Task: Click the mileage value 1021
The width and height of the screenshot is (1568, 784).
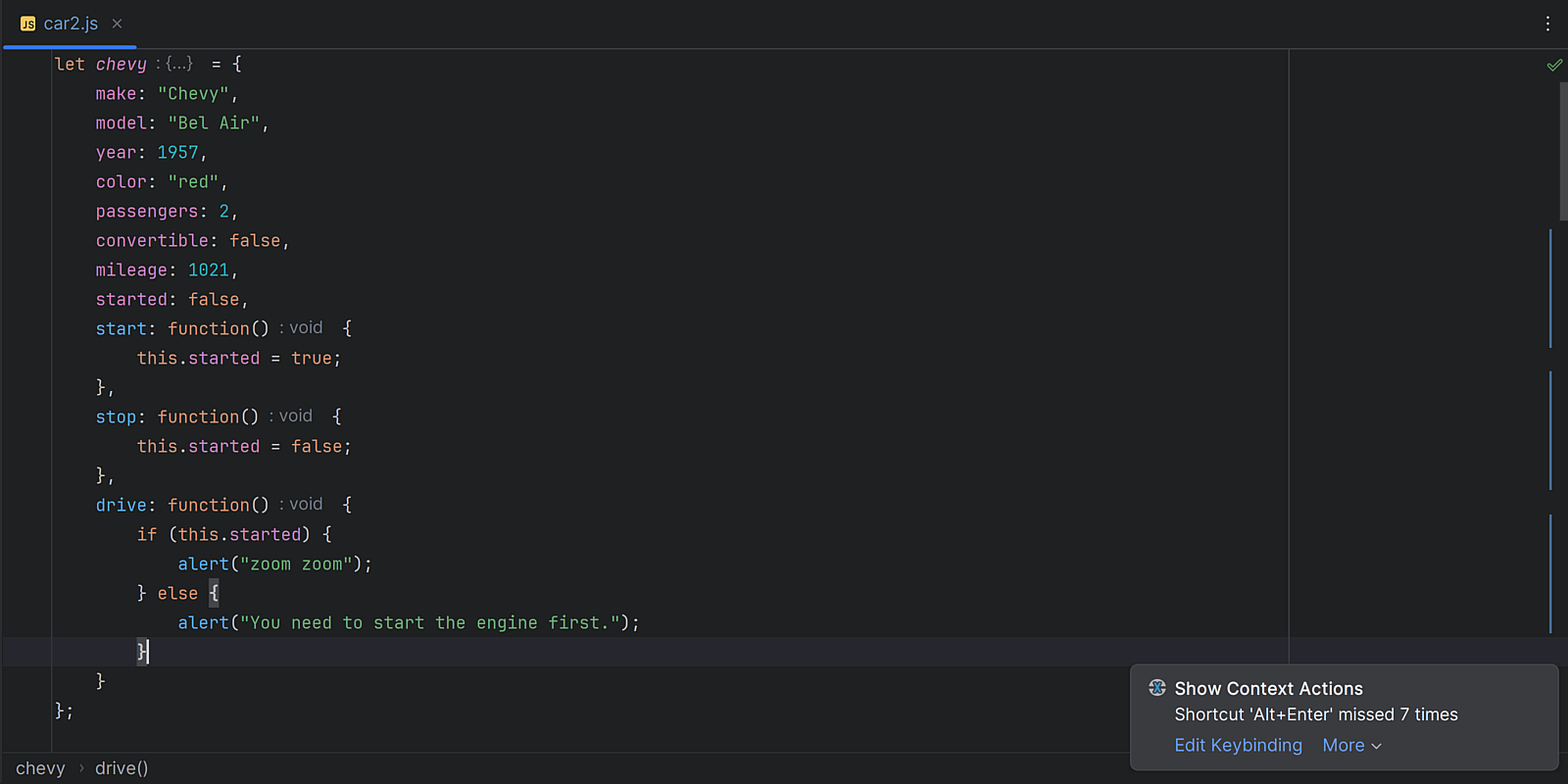Action: [209, 269]
